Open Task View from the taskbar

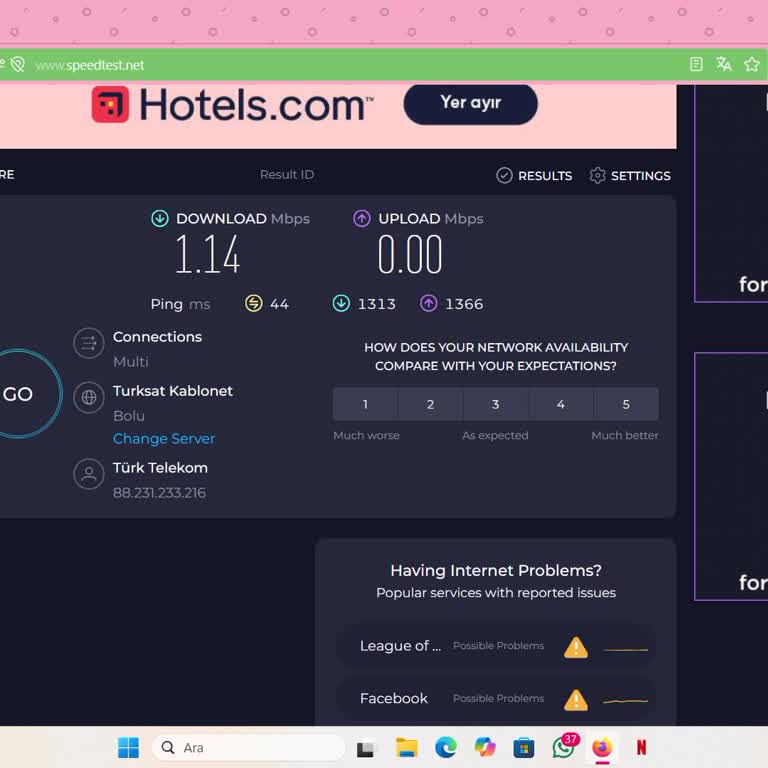(365, 747)
